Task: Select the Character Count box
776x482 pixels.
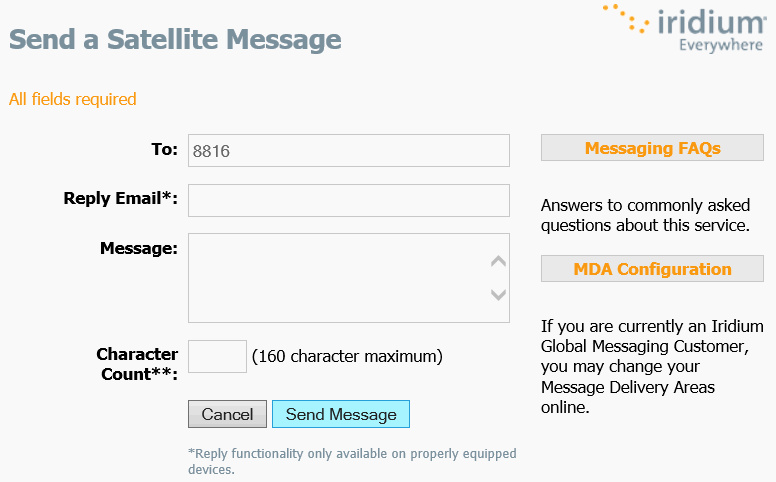Action: point(217,356)
